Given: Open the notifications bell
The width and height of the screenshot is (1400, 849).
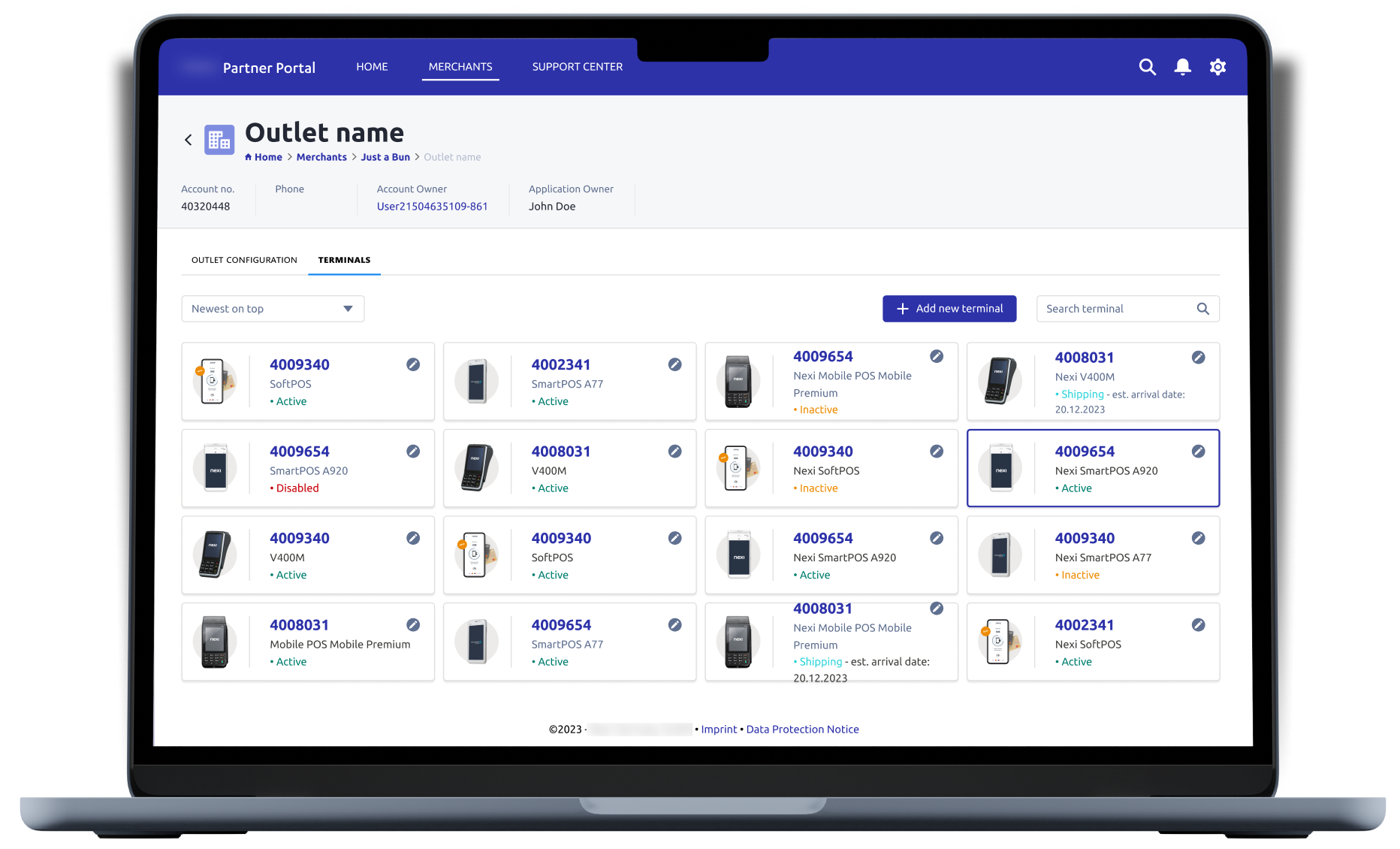Looking at the screenshot, I should click(x=1182, y=67).
